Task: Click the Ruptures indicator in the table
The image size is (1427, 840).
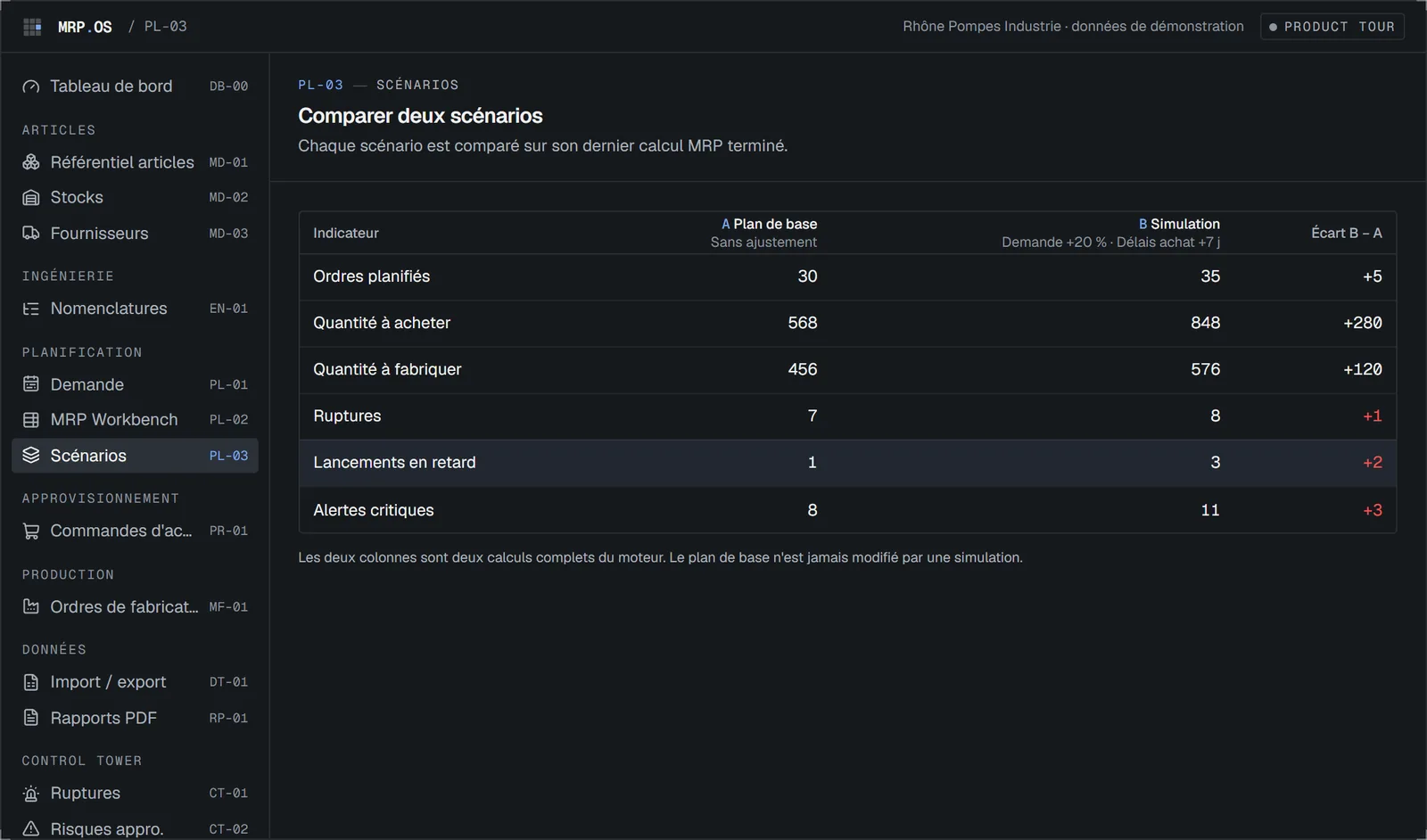Action: [x=347, y=416]
